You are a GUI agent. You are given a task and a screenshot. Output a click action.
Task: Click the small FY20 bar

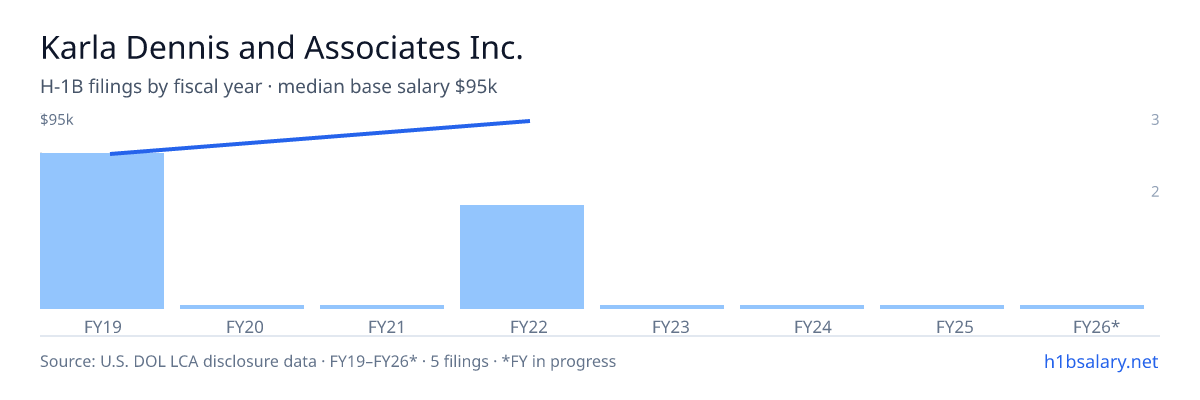pyautogui.click(x=242, y=307)
